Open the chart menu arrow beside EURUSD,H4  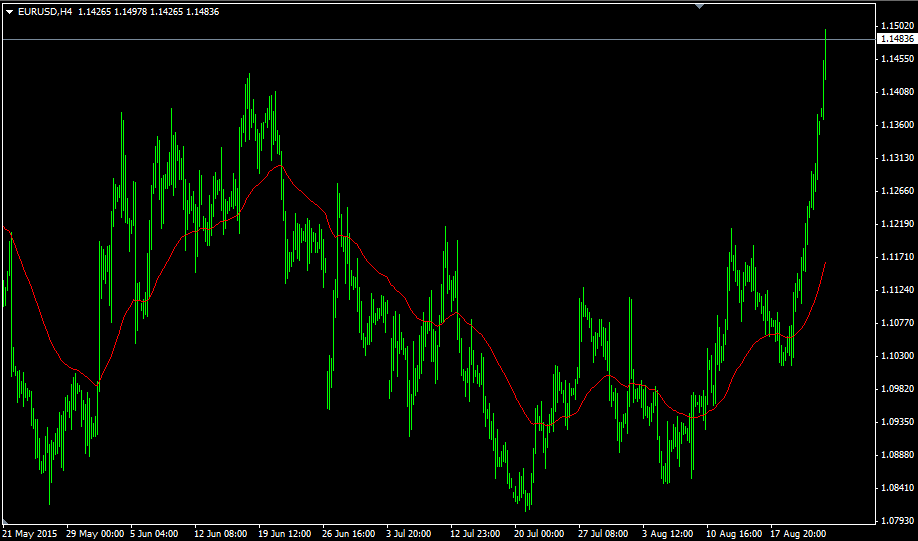tap(9, 12)
